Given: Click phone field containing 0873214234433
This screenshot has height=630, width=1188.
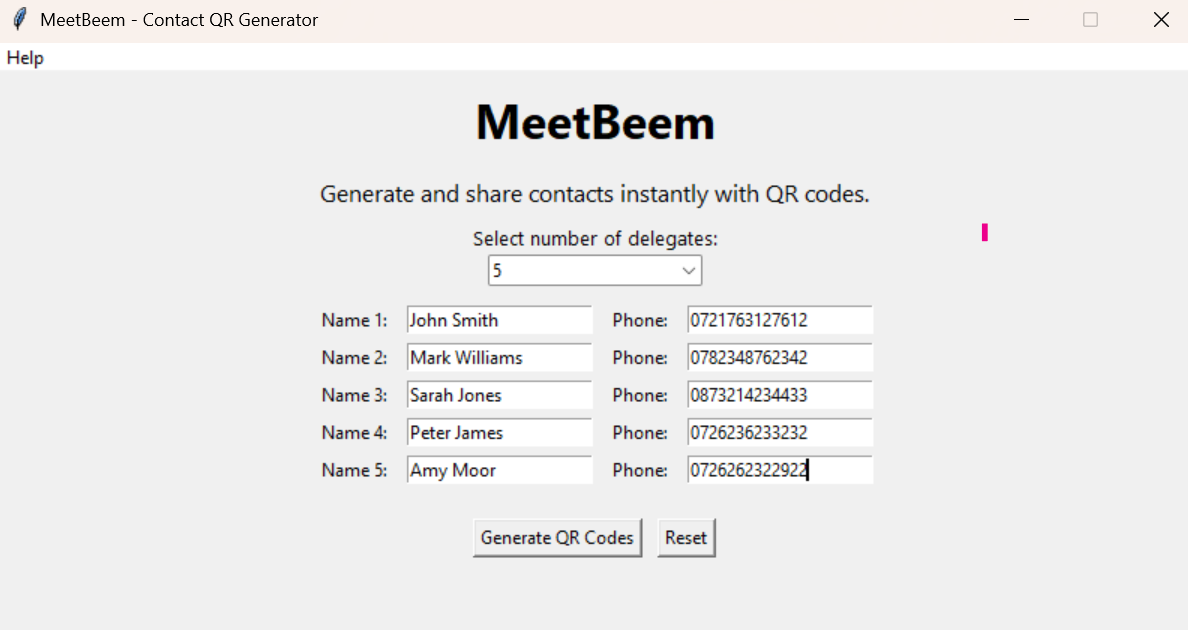Looking at the screenshot, I should (780, 395).
